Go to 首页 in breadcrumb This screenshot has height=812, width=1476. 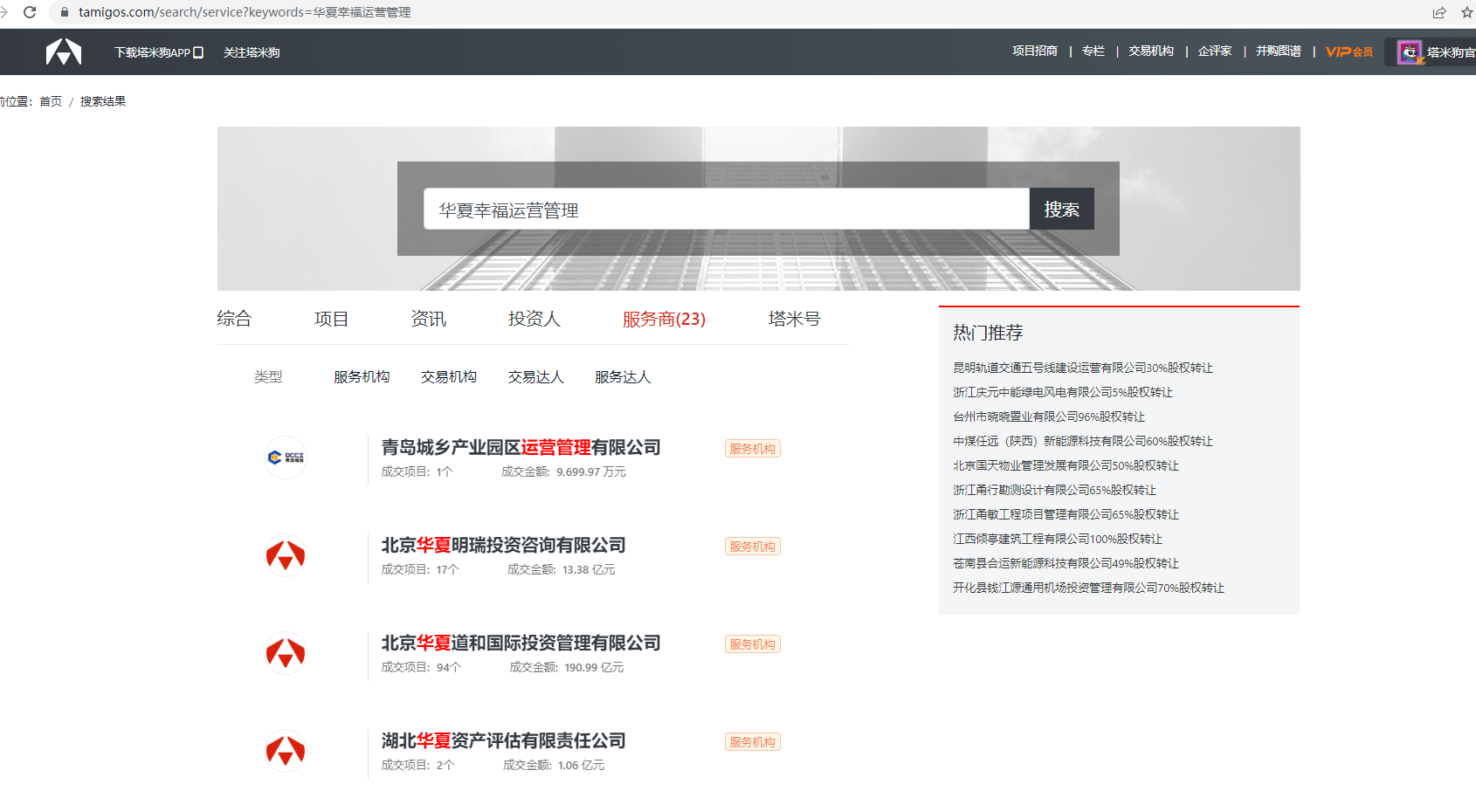coord(51,101)
